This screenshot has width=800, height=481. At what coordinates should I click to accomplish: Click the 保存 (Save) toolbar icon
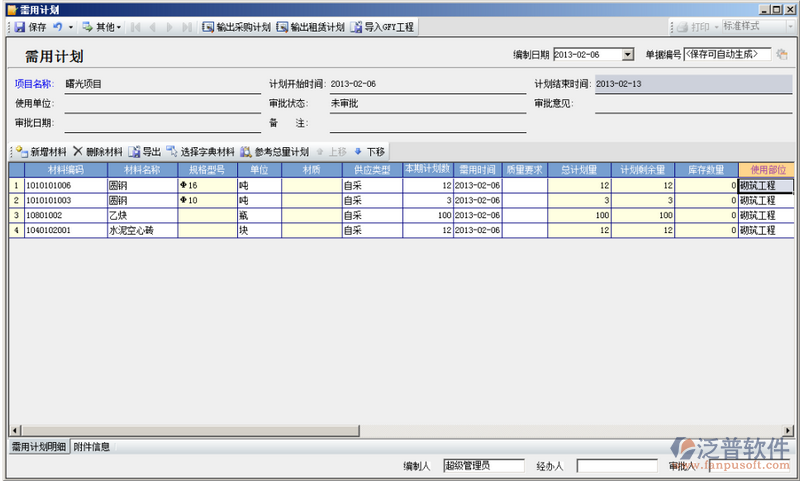19,27
